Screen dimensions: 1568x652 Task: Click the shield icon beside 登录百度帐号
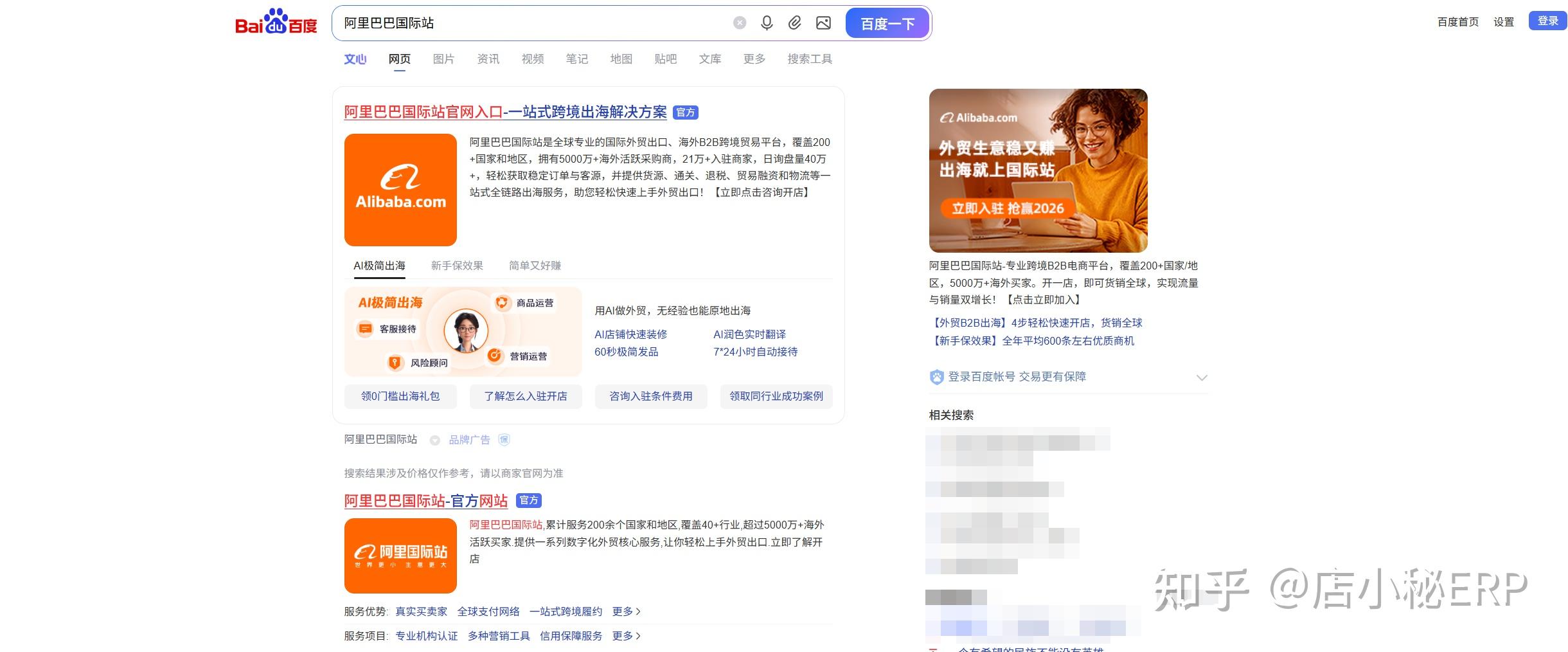tap(936, 377)
